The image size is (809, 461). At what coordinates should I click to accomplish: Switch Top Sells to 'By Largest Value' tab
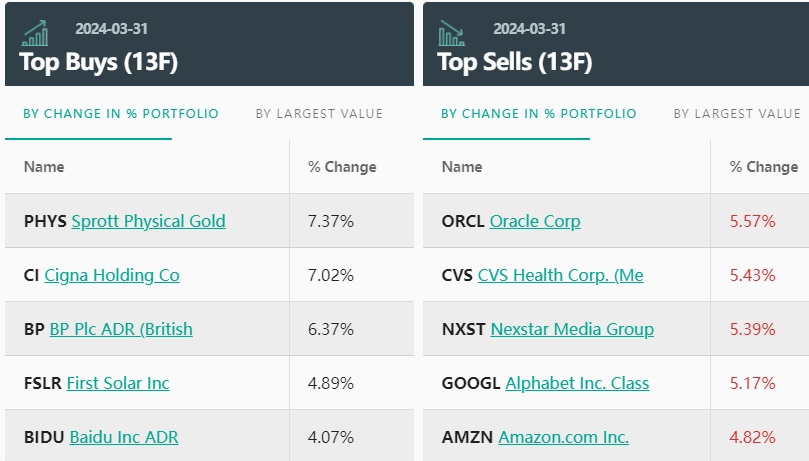point(737,113)
